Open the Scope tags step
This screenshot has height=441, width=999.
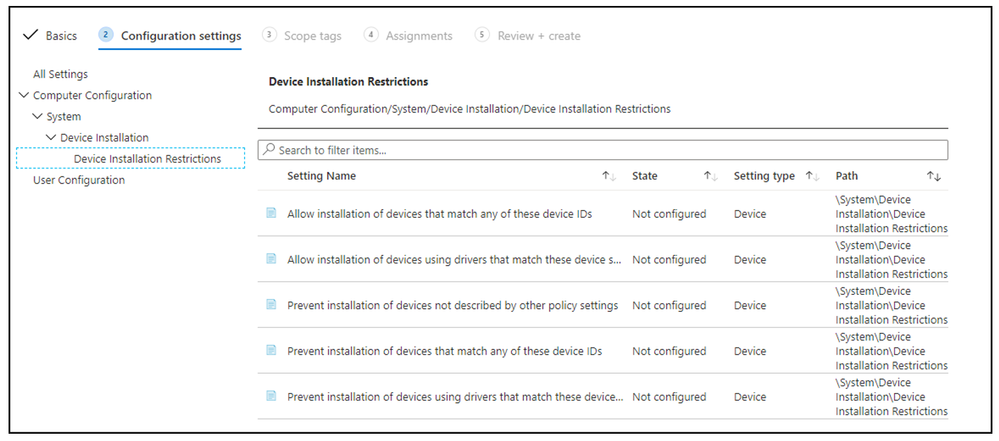302,36
